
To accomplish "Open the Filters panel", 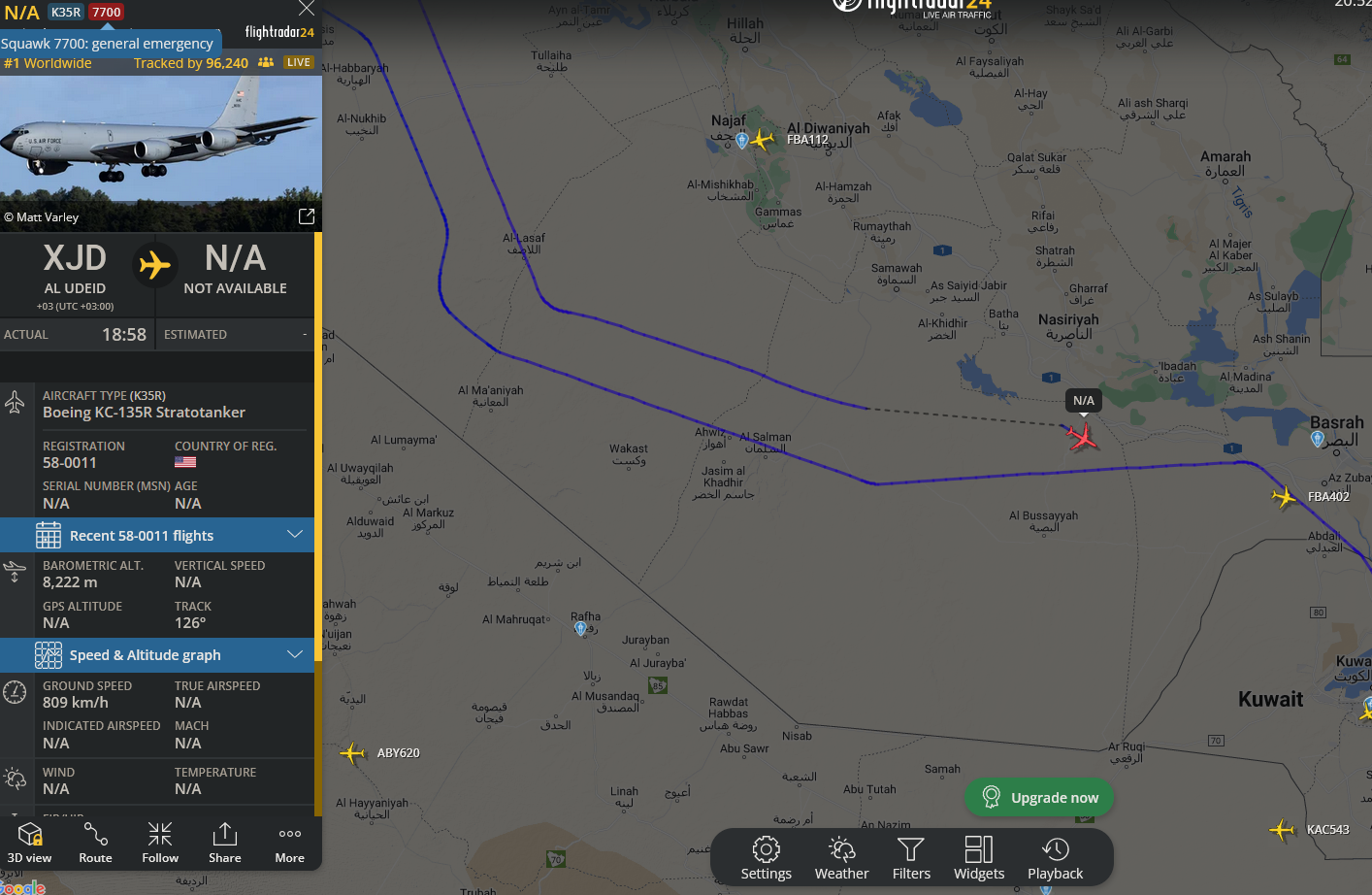I will (911, 858).
